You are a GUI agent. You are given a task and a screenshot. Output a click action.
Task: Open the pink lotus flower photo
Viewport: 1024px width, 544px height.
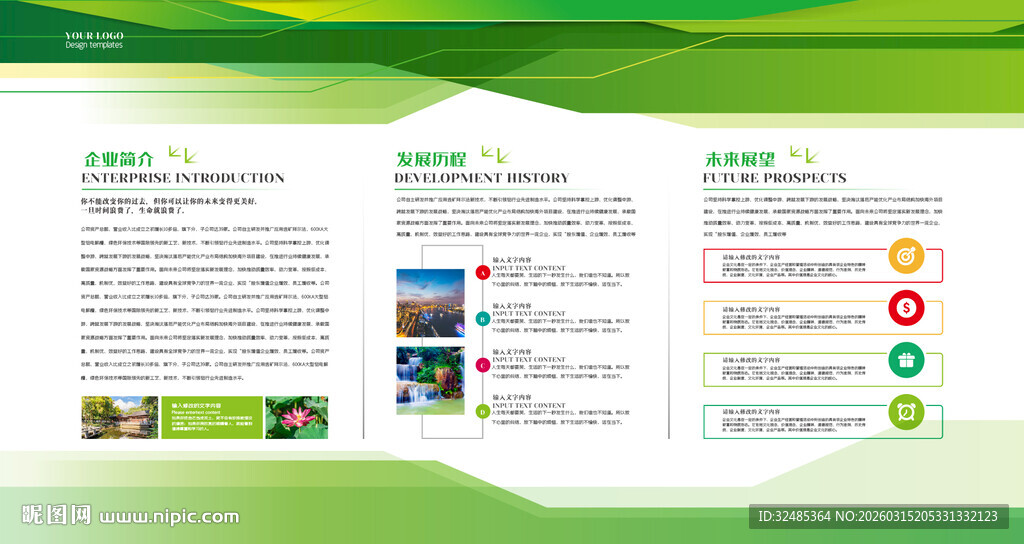coord(297,417)
